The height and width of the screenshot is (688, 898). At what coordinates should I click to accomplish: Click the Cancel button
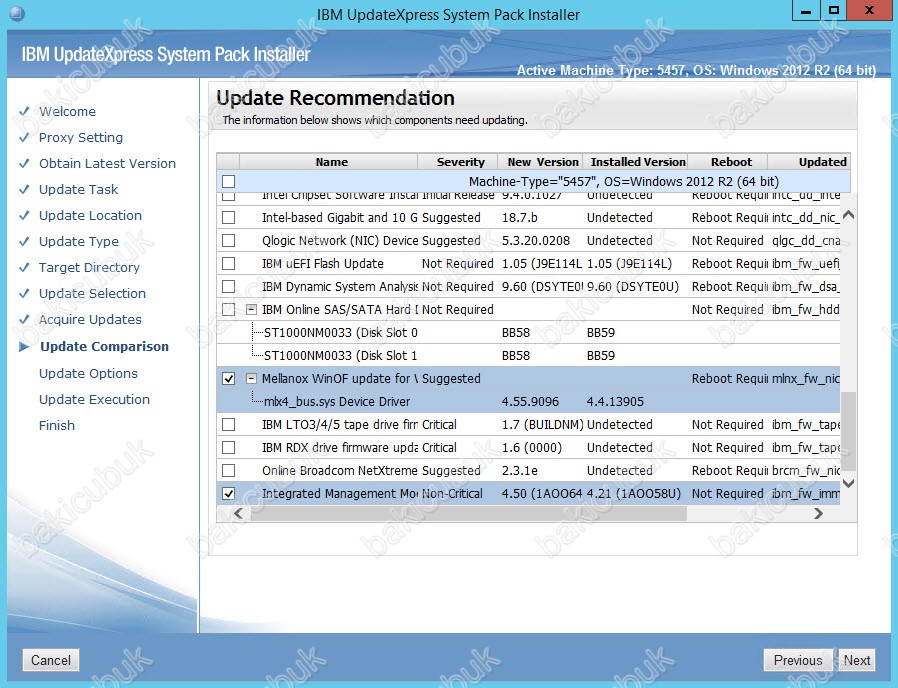[51, 660]
